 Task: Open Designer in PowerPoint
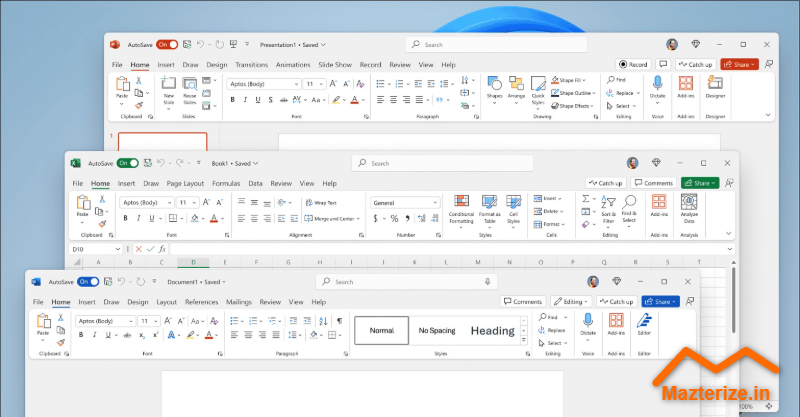click(x=715, y=87)
